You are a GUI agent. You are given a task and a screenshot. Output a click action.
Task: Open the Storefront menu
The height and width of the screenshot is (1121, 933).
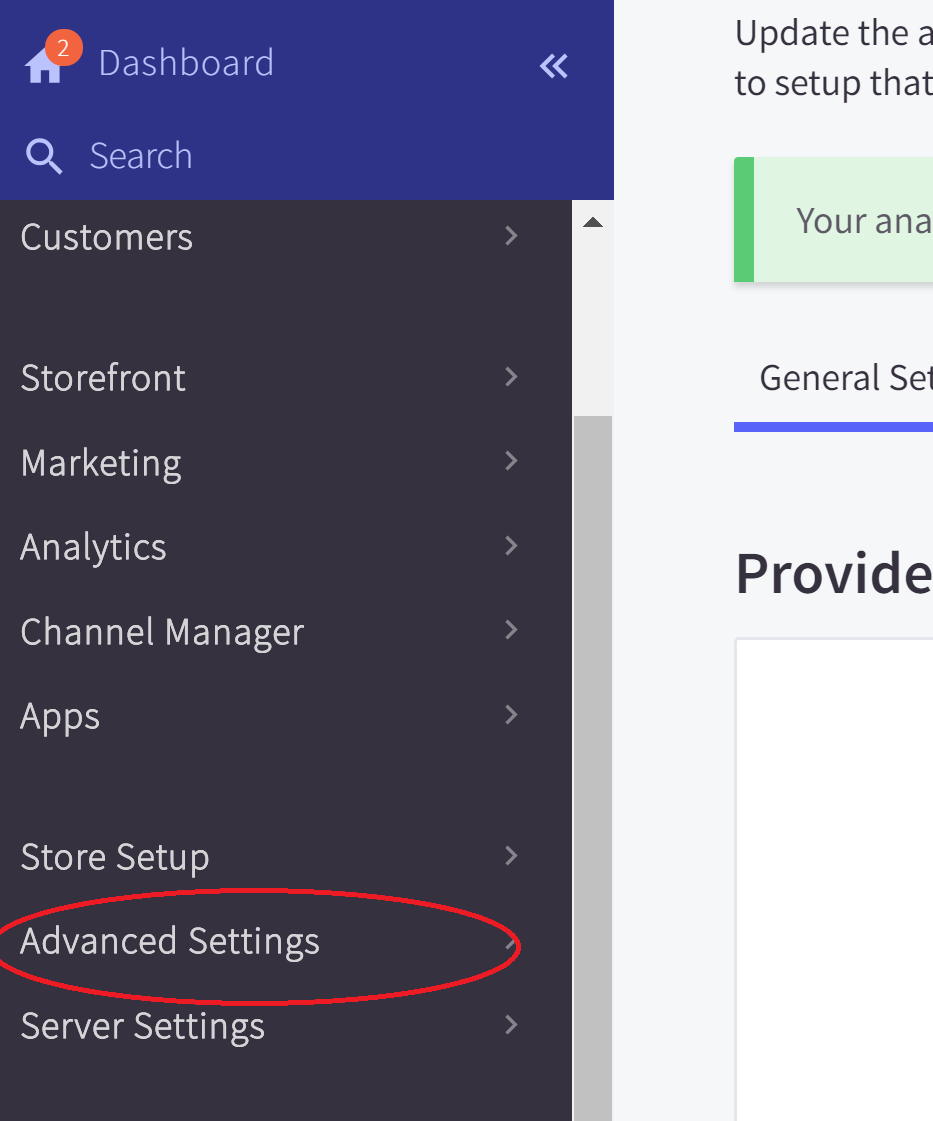click(103, 378)
